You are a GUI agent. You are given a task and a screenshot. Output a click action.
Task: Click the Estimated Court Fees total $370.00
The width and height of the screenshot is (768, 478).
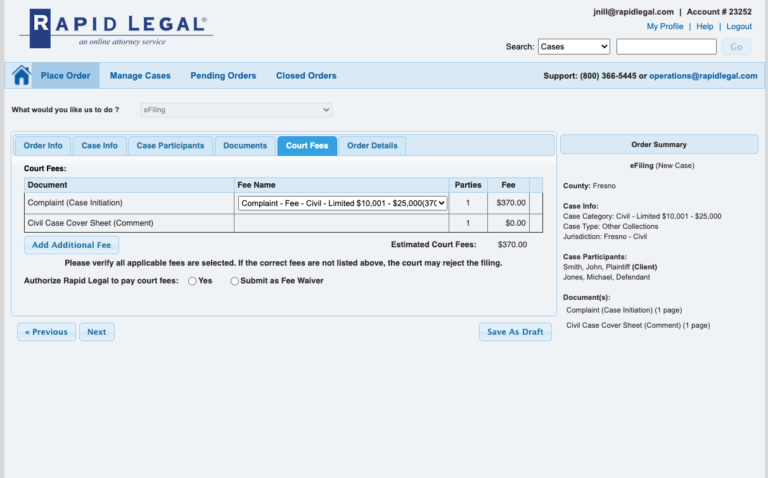[512, 244]
